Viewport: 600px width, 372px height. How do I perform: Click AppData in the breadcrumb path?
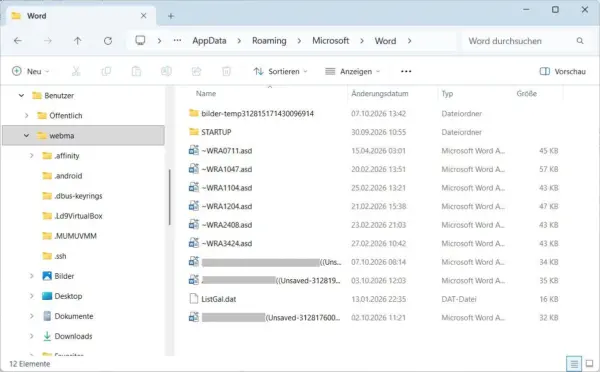(x=209, y=41)
